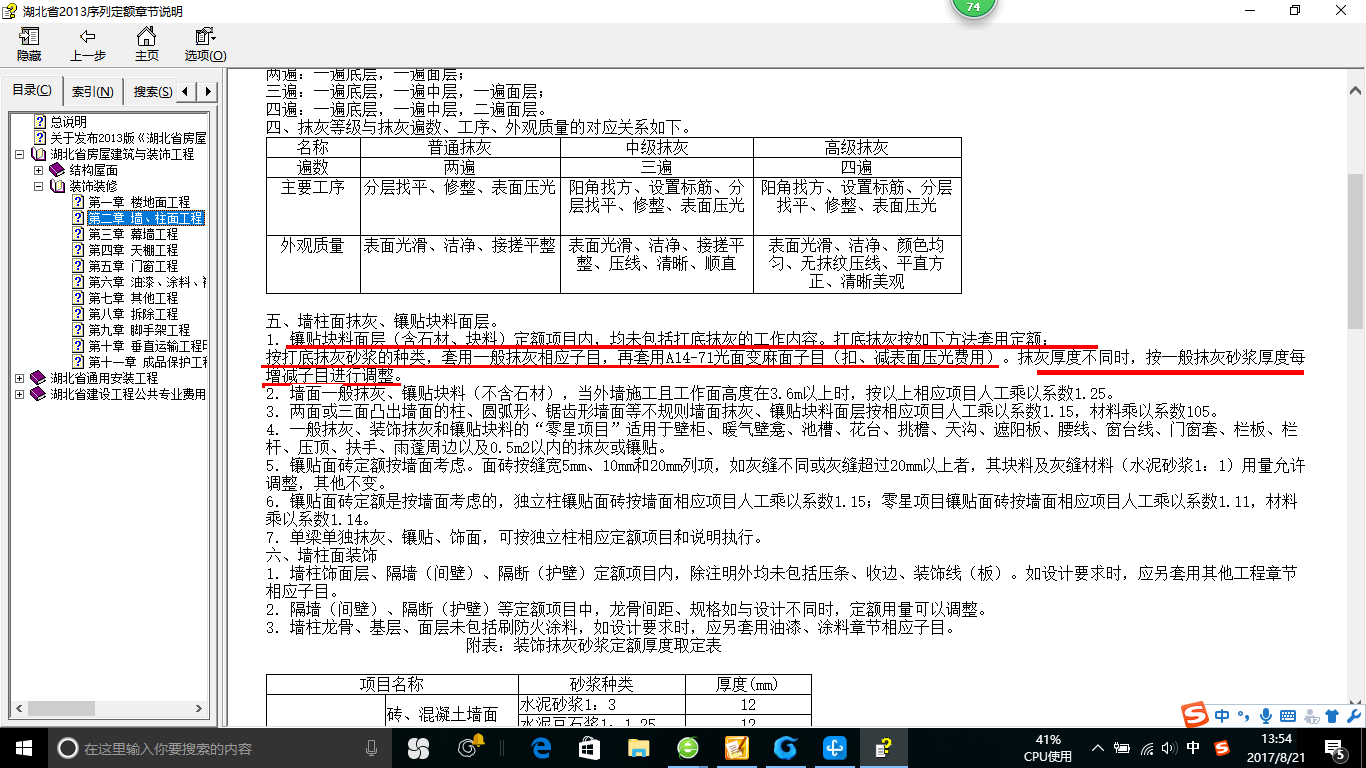Open the Home (主页) page
1366x768 pixels.
coord(146,45)
